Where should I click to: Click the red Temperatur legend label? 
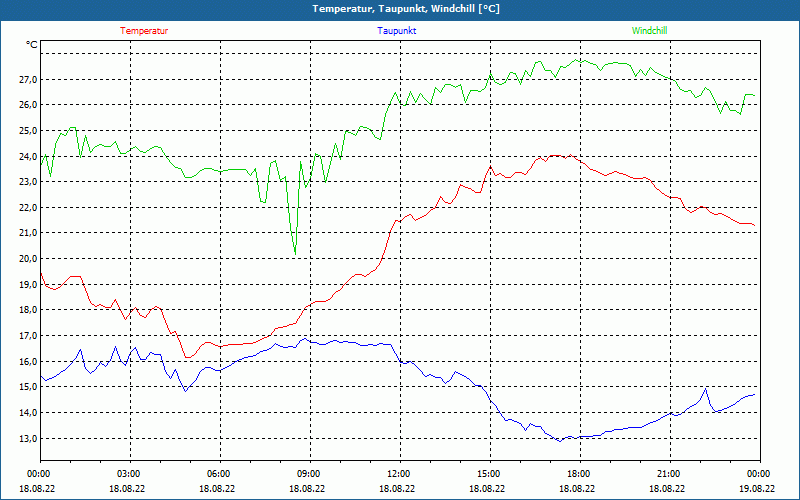click(144, 31)
